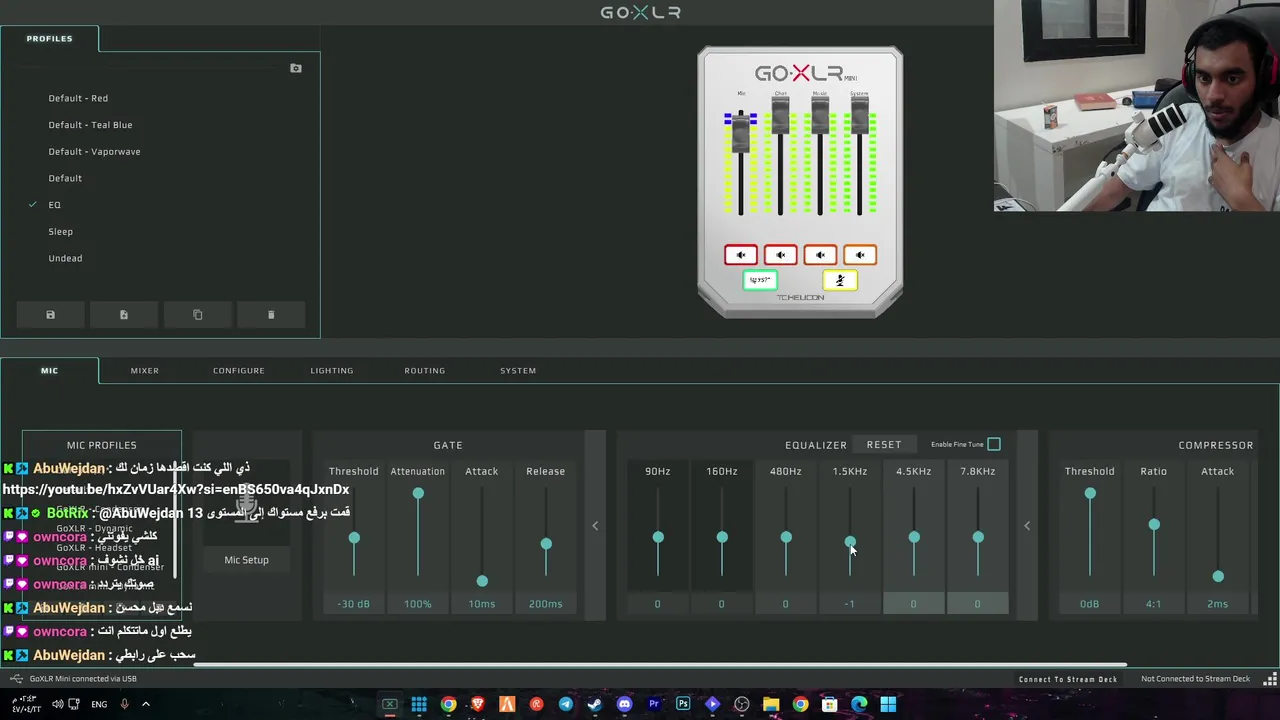
Task: Open the Windows Start menu
Action: [888, 704]
